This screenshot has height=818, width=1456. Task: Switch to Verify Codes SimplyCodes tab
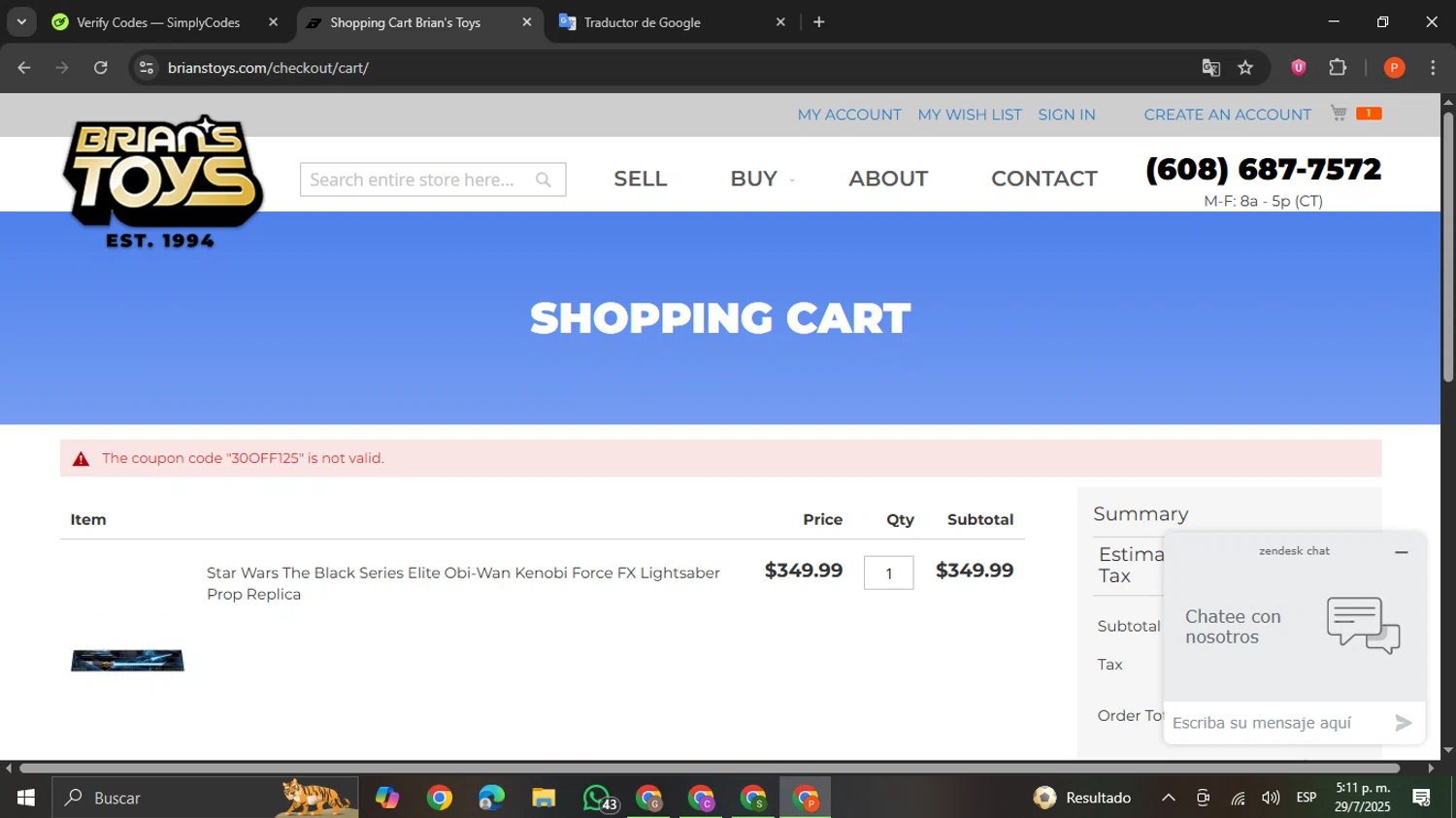[x=158, y=21]
